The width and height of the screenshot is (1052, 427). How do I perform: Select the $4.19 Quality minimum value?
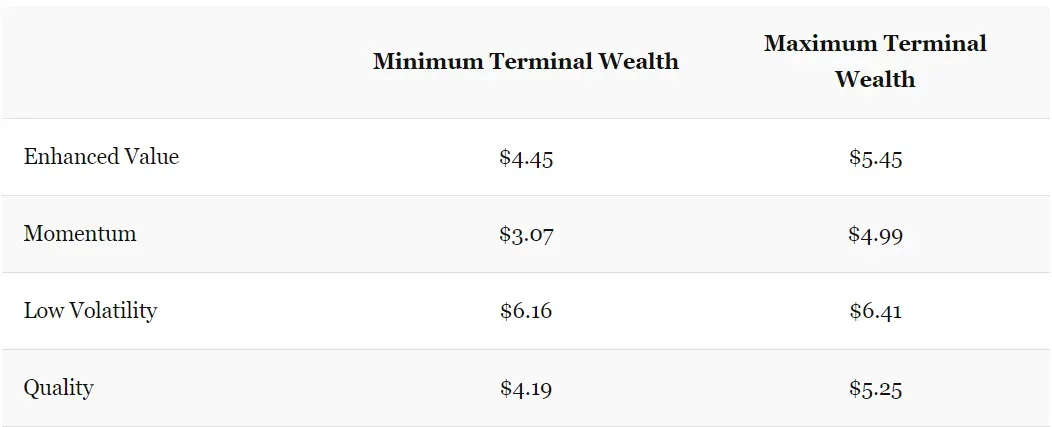coord(526,389)
